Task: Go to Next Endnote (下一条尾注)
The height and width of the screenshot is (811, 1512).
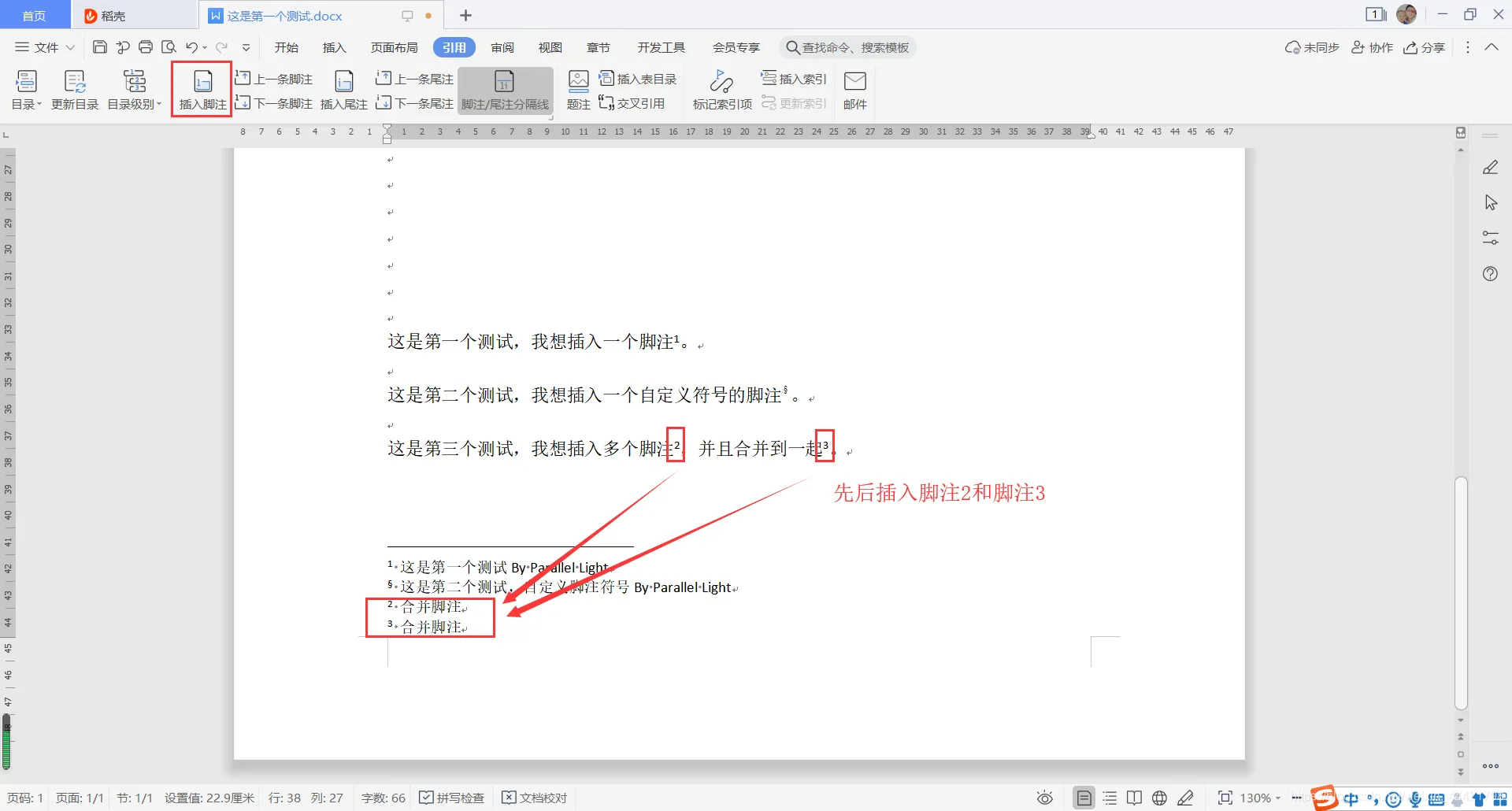Action: [414, 103]
